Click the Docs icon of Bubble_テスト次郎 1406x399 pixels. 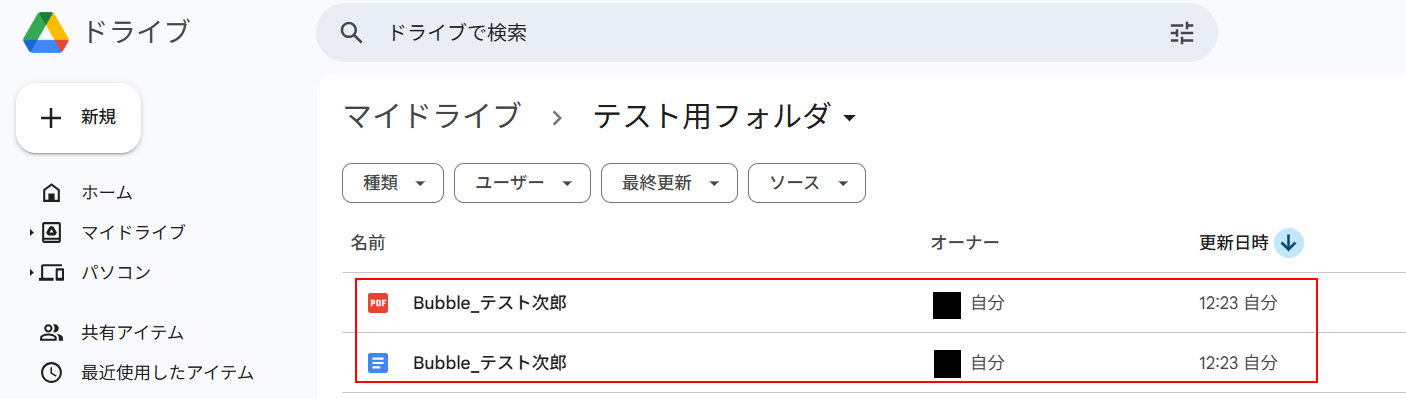[378, 363]
